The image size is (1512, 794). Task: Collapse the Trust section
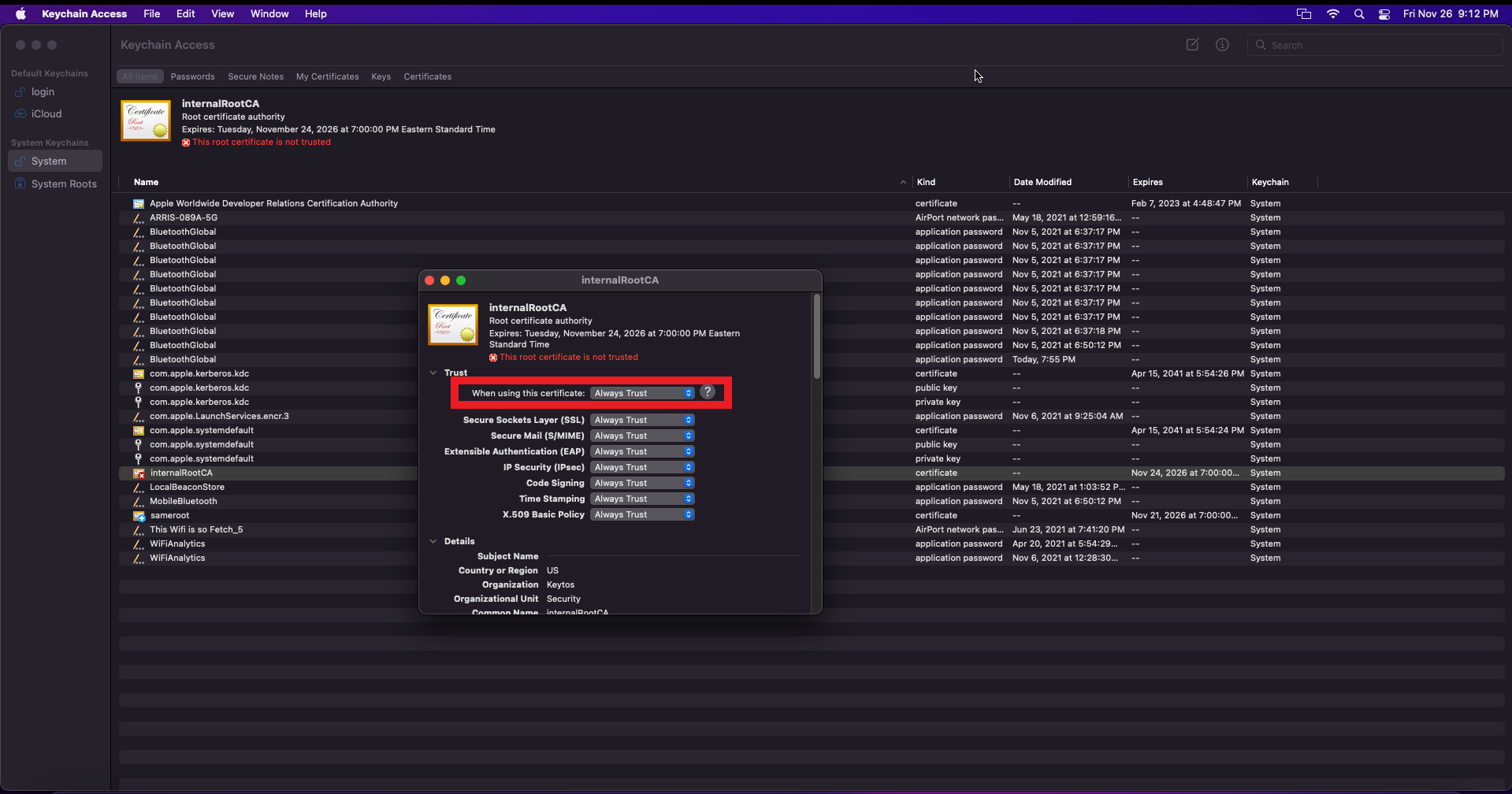pyautogui.click(x=433, y=373)
